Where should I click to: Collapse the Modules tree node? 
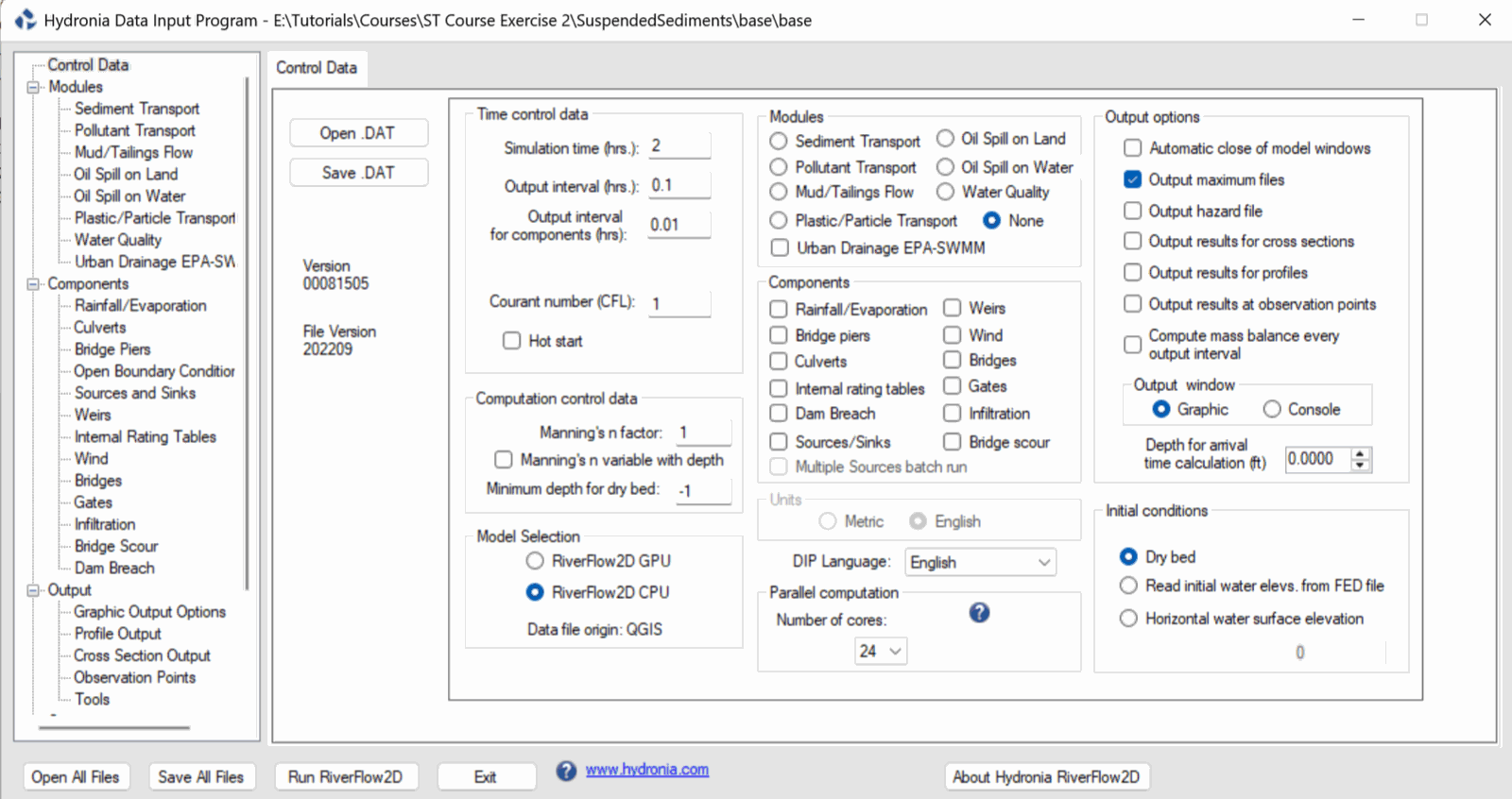(x=34, y=87)
